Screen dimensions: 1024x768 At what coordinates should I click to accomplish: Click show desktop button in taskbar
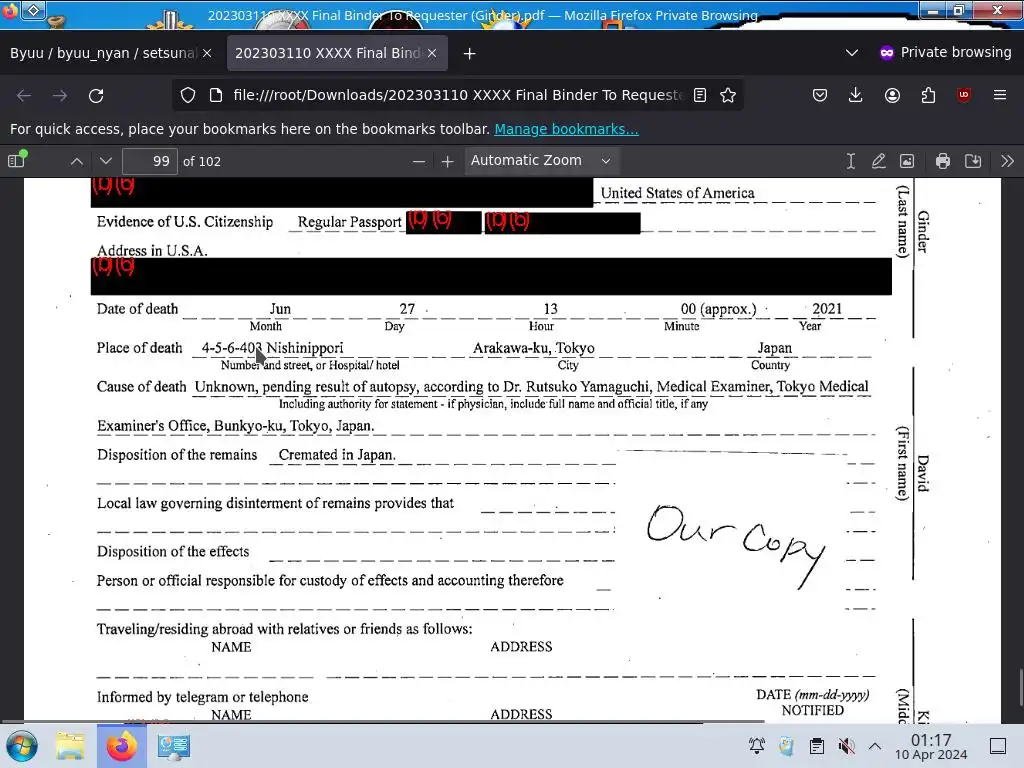pyautogui.click(x=998, y=746)
